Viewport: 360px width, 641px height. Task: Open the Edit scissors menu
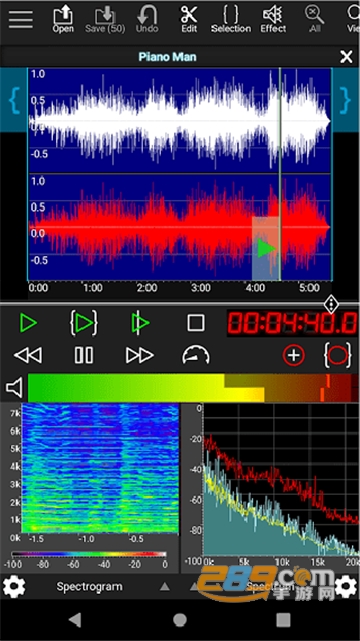189,19
